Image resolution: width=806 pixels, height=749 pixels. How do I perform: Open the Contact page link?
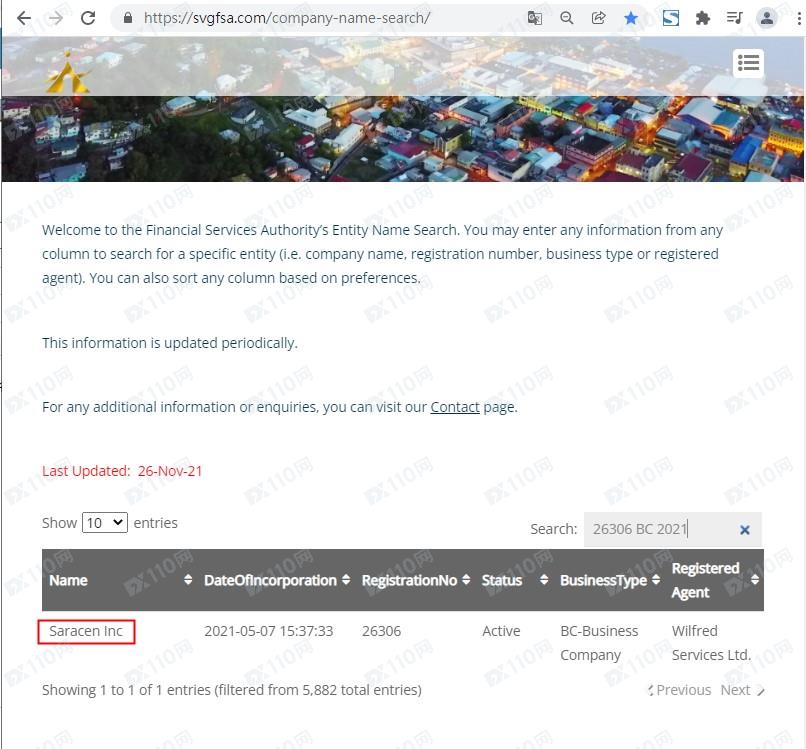pos(455,407)
